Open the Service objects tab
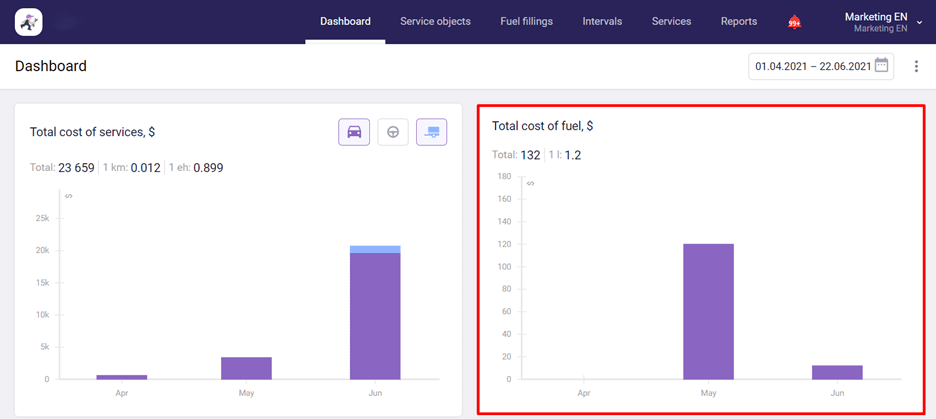Screen dimensions: 936x419 [435, 21]
